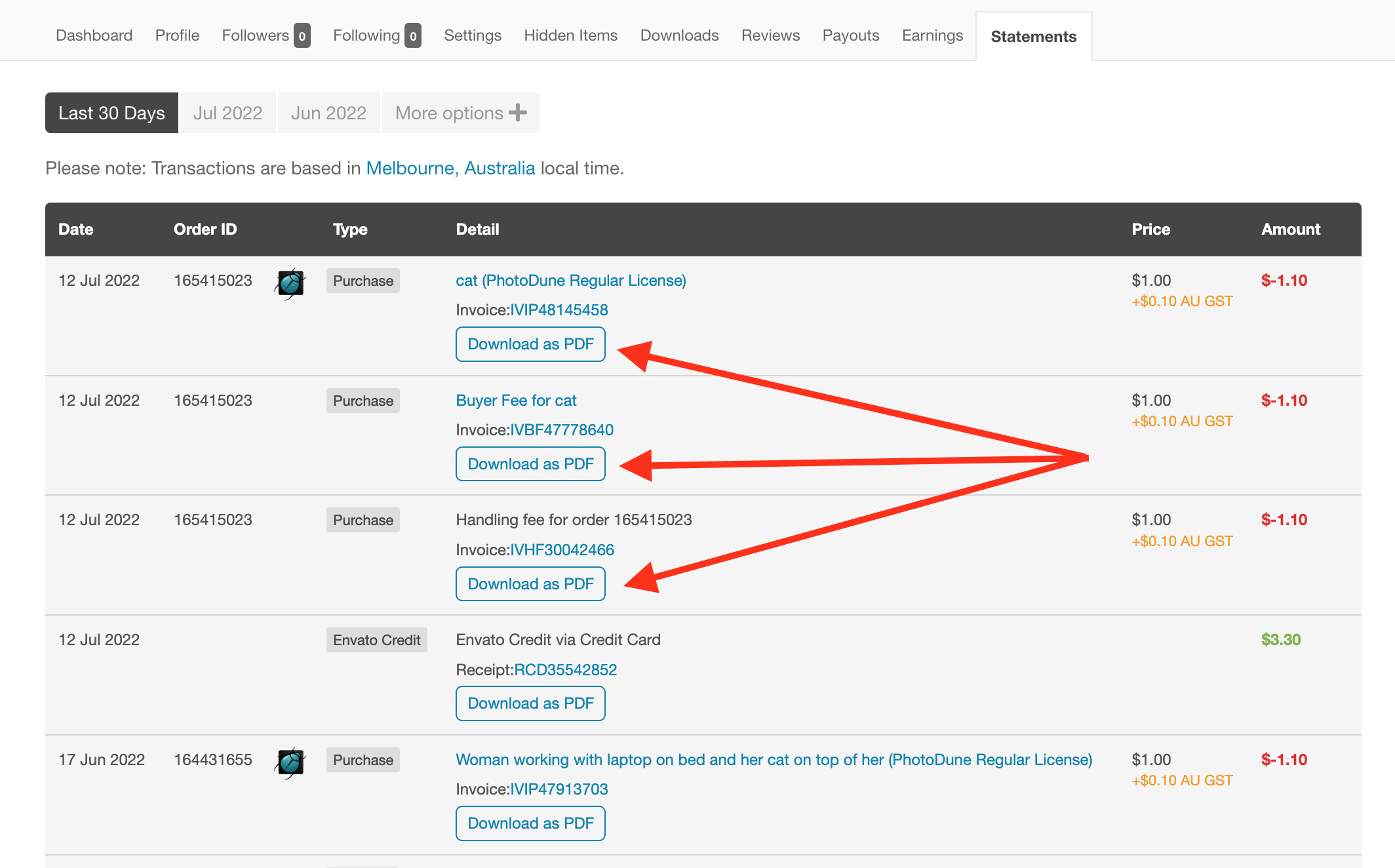Select the Jul 2022 period
Screen dimensions: 1395x868
227,112
